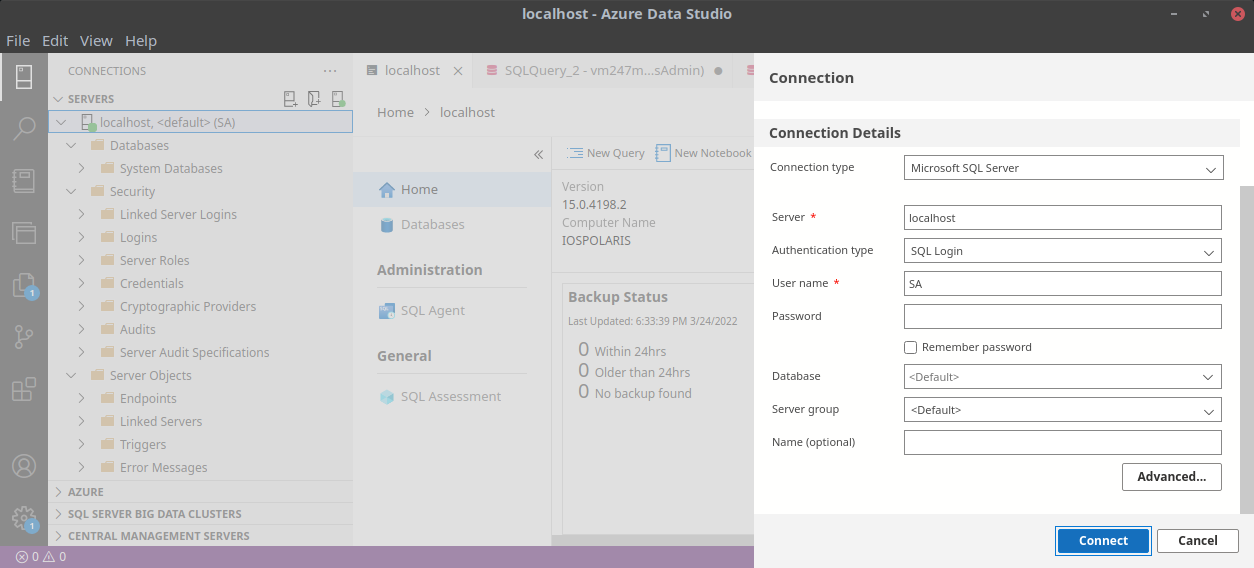1254x568 pixels.
Task: Open the Accounts icon in activity bar
Action: [24, 466]
